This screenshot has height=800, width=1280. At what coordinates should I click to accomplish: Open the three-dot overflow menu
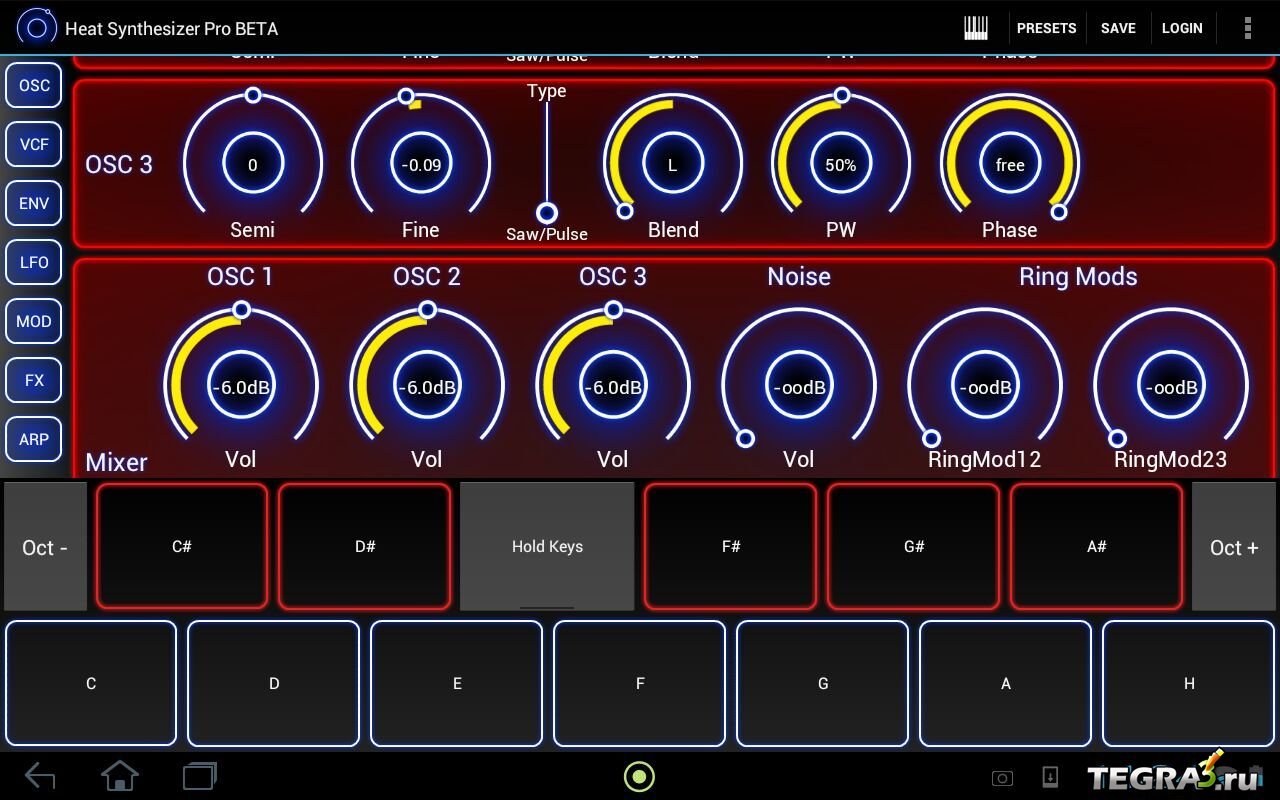point(1247,28)
